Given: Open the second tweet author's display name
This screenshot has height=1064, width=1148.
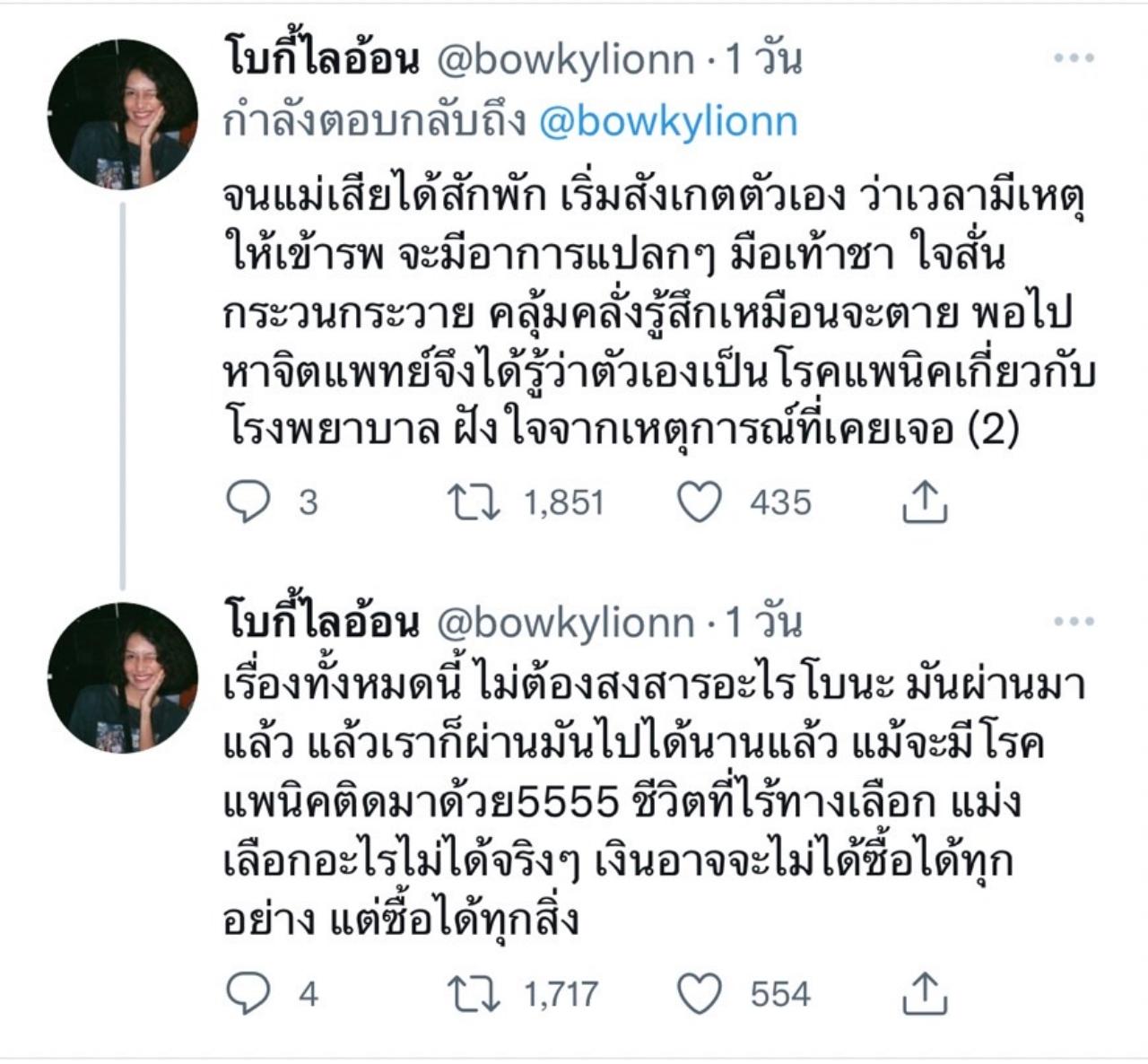Looking at the screenshot, I should 321,624.
